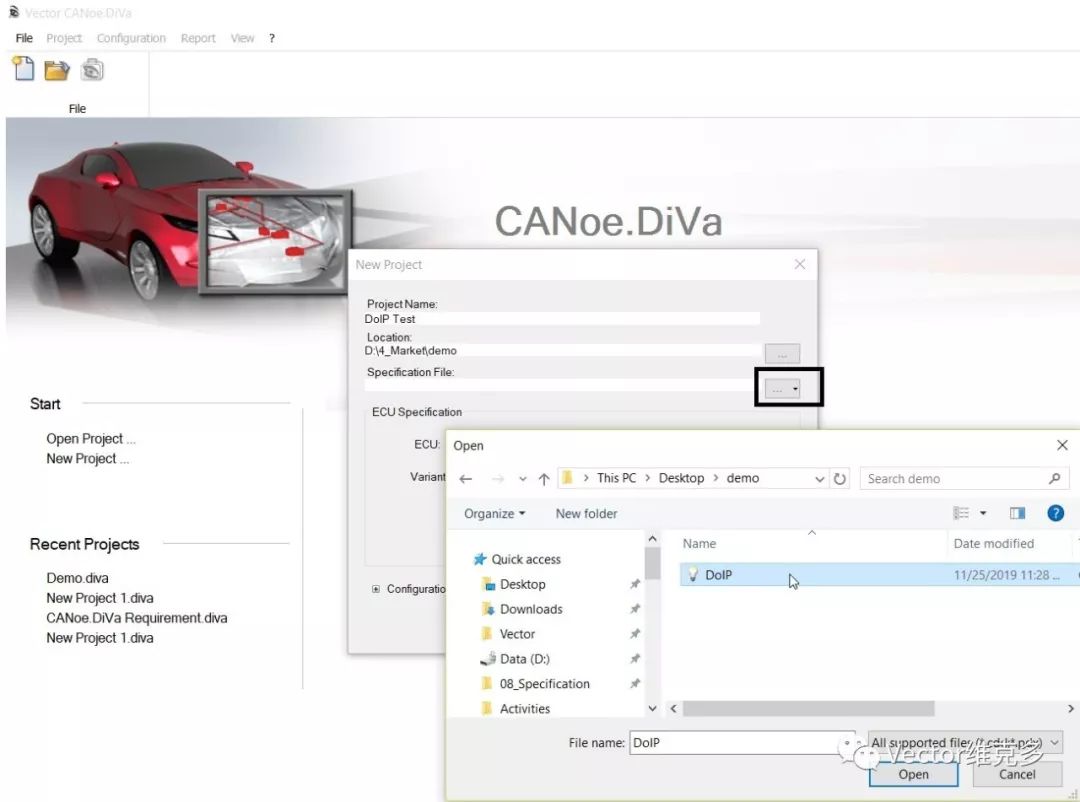Open the Report menu
The image size is (1080, 802).
[198, 38]
